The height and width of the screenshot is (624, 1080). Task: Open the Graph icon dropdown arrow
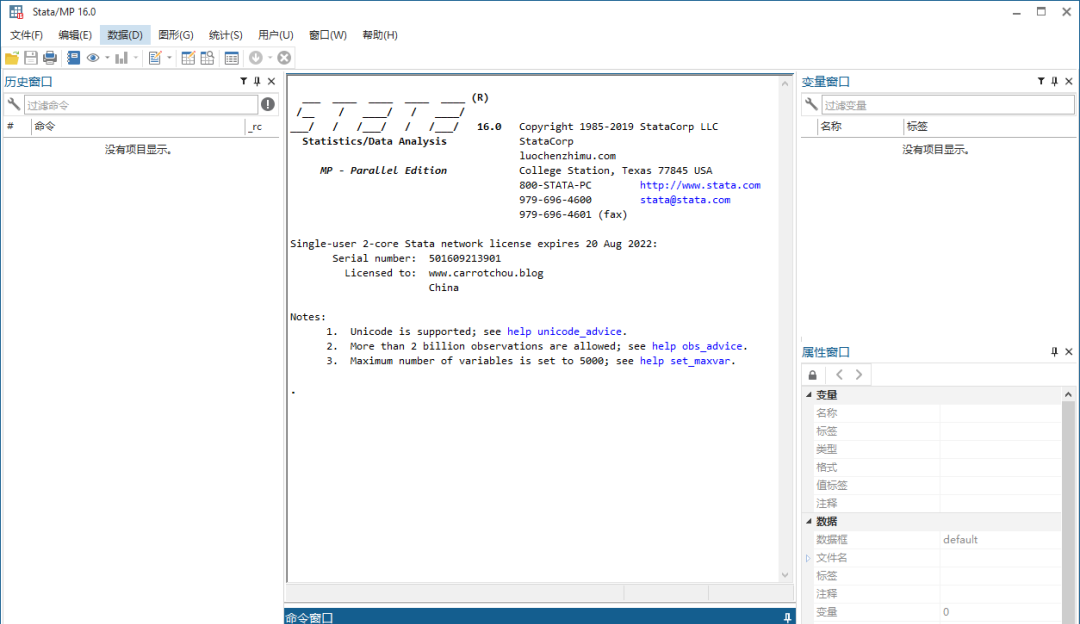click(136, 59)
